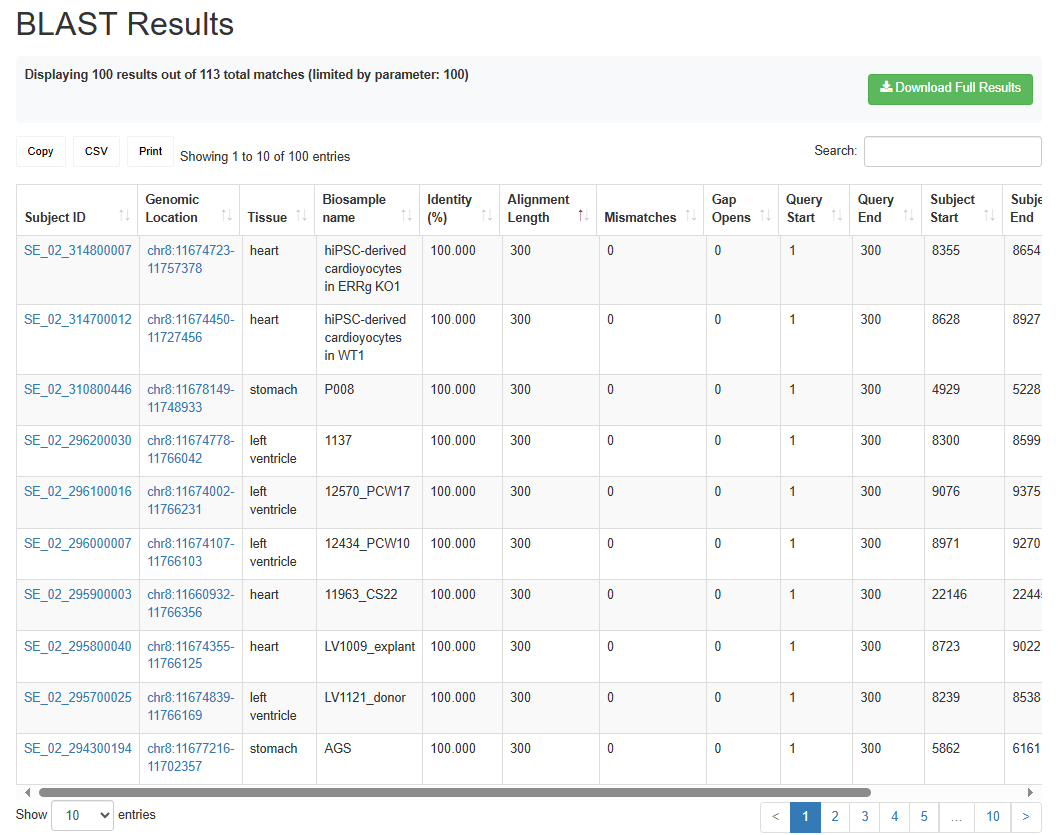Open location chr8:11674450-11727456
1063x835 pixels.
190,328
